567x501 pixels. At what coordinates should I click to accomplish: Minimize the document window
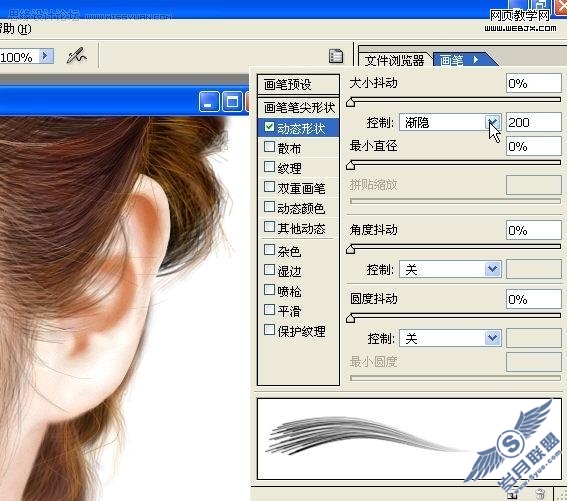click(209, 101)
